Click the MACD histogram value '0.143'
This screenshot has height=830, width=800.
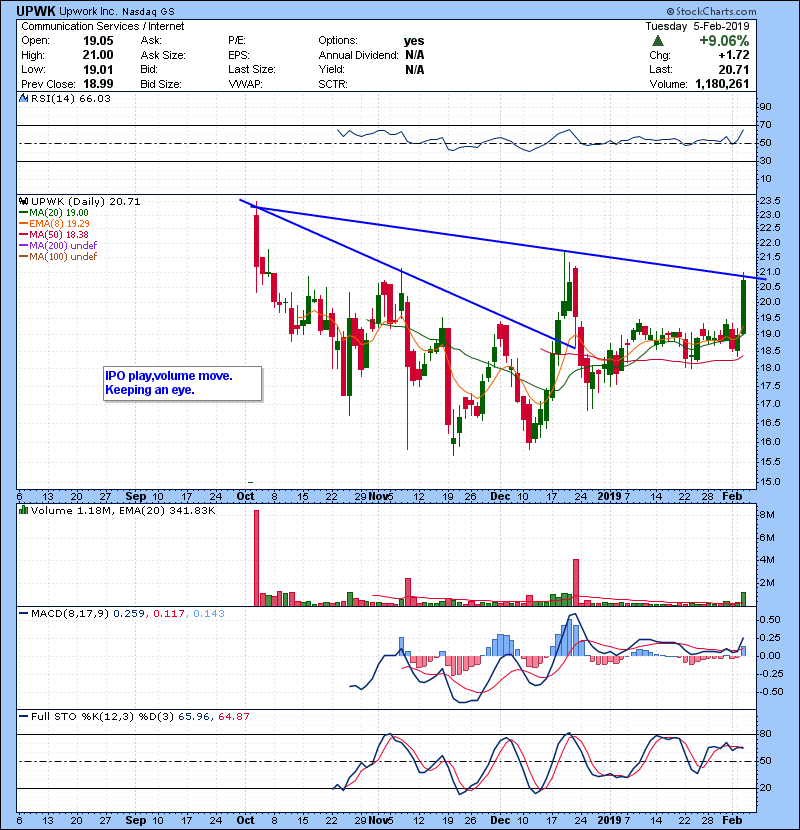tap(209, 614)
